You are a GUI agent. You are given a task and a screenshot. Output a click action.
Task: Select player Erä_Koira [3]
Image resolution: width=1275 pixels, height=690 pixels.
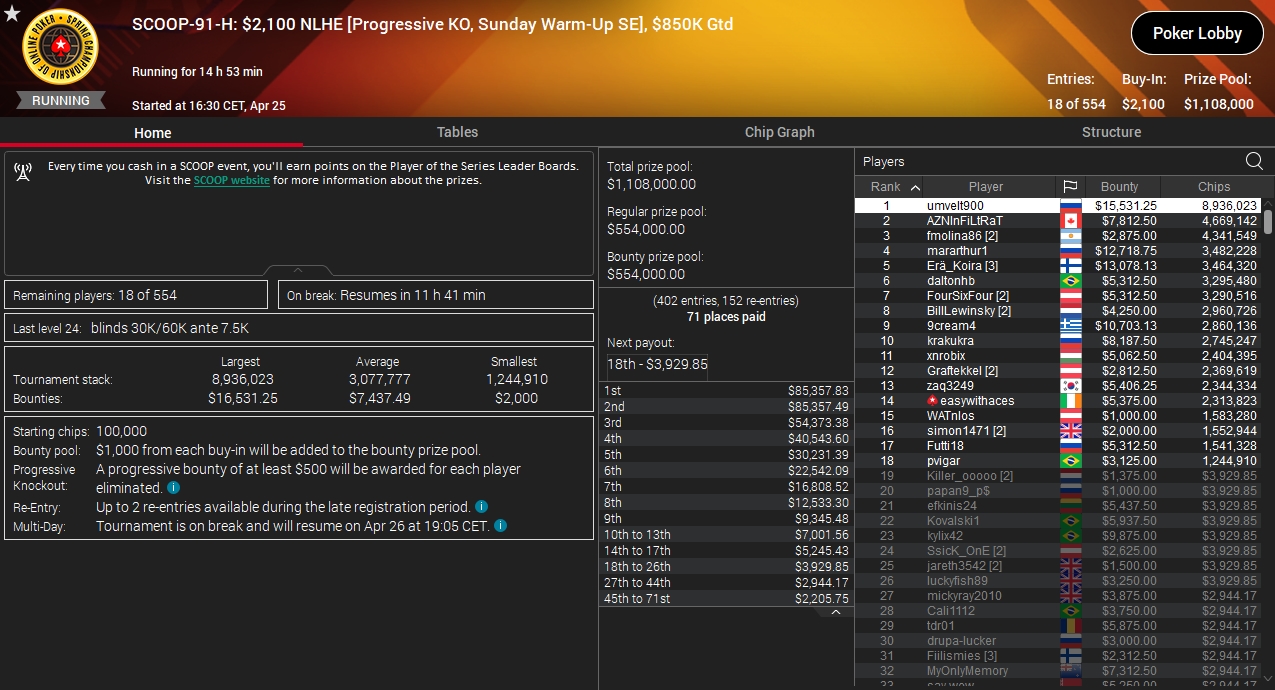[1058, 266]
